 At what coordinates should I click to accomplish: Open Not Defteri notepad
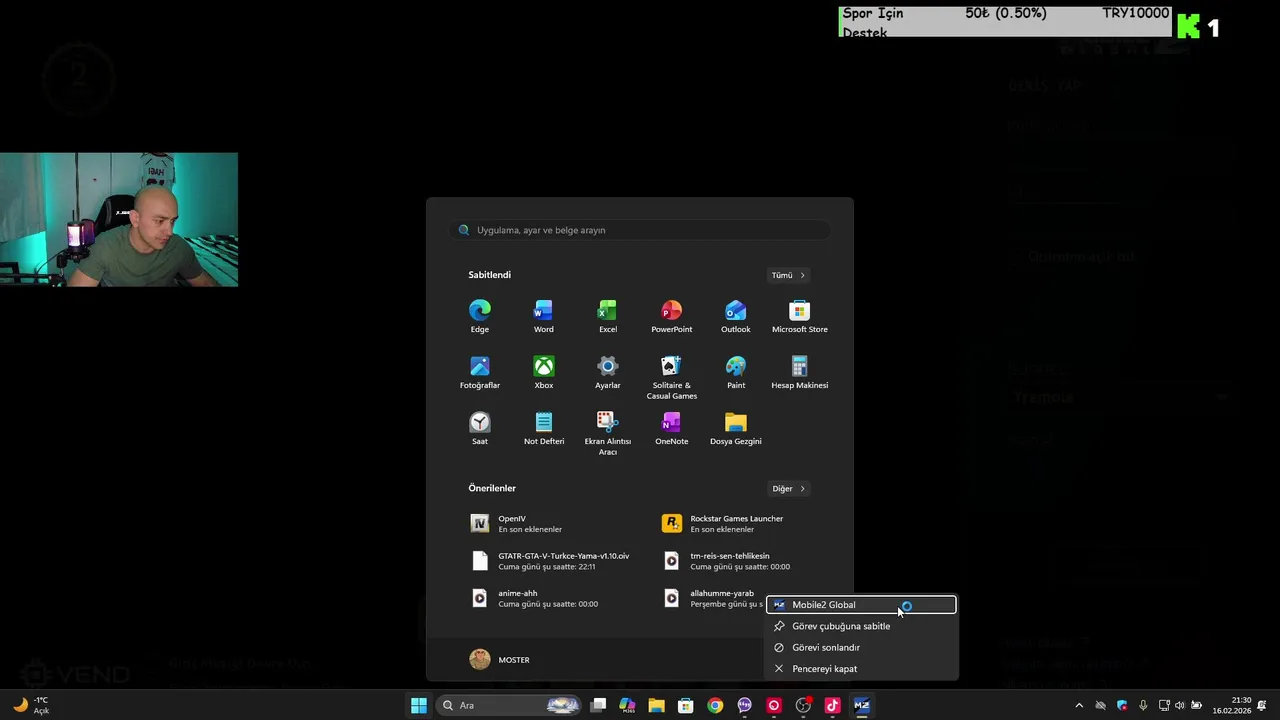[543, 428]
